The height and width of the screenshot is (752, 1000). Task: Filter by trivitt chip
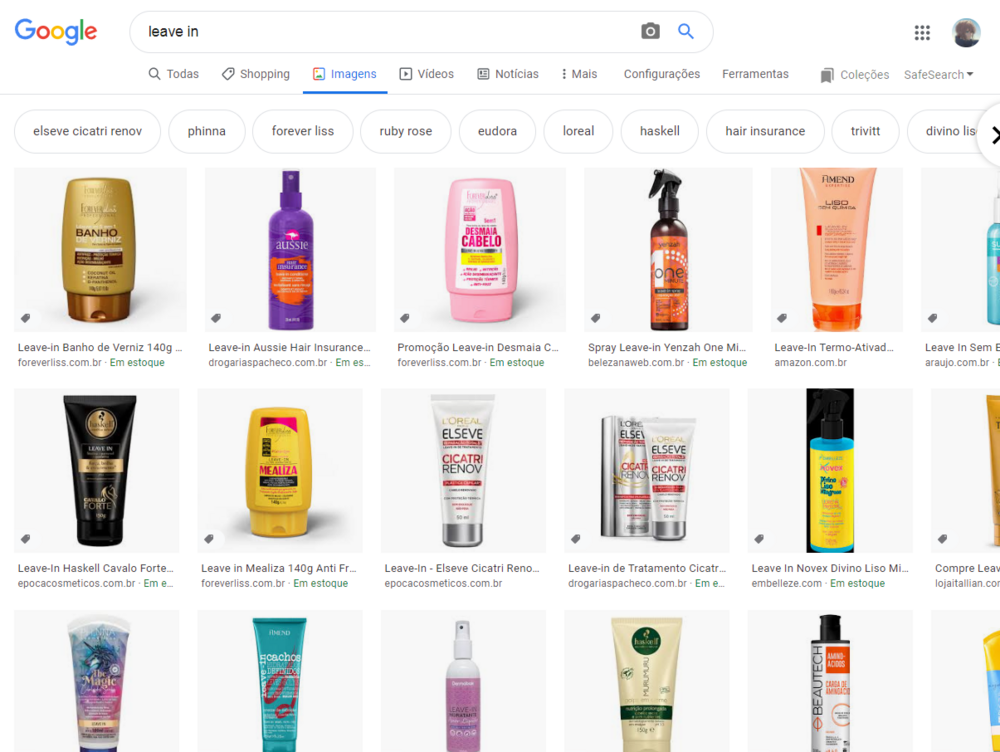pyautogui.click(x=865, y=131)
